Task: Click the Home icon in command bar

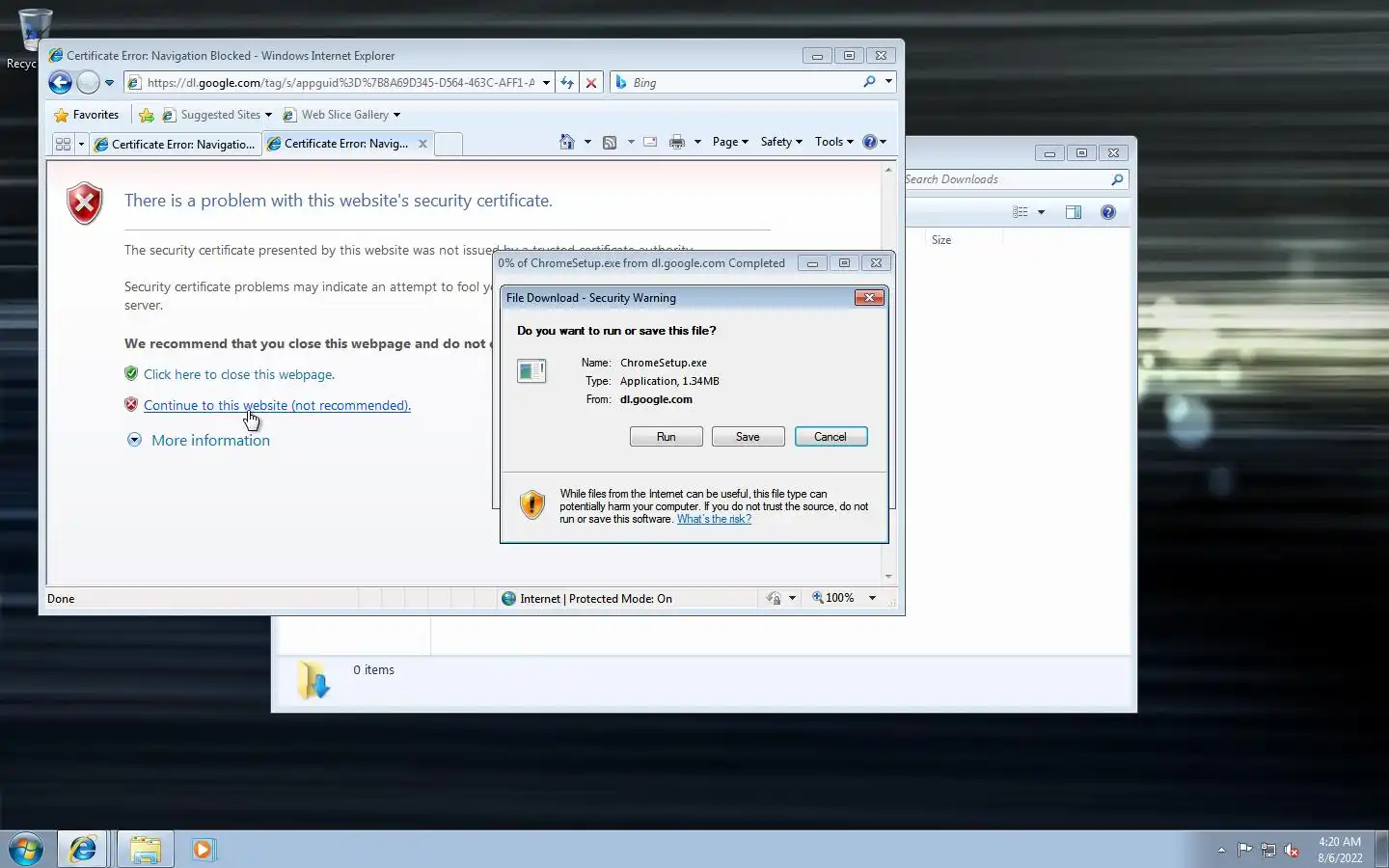Action: point(567,142)
